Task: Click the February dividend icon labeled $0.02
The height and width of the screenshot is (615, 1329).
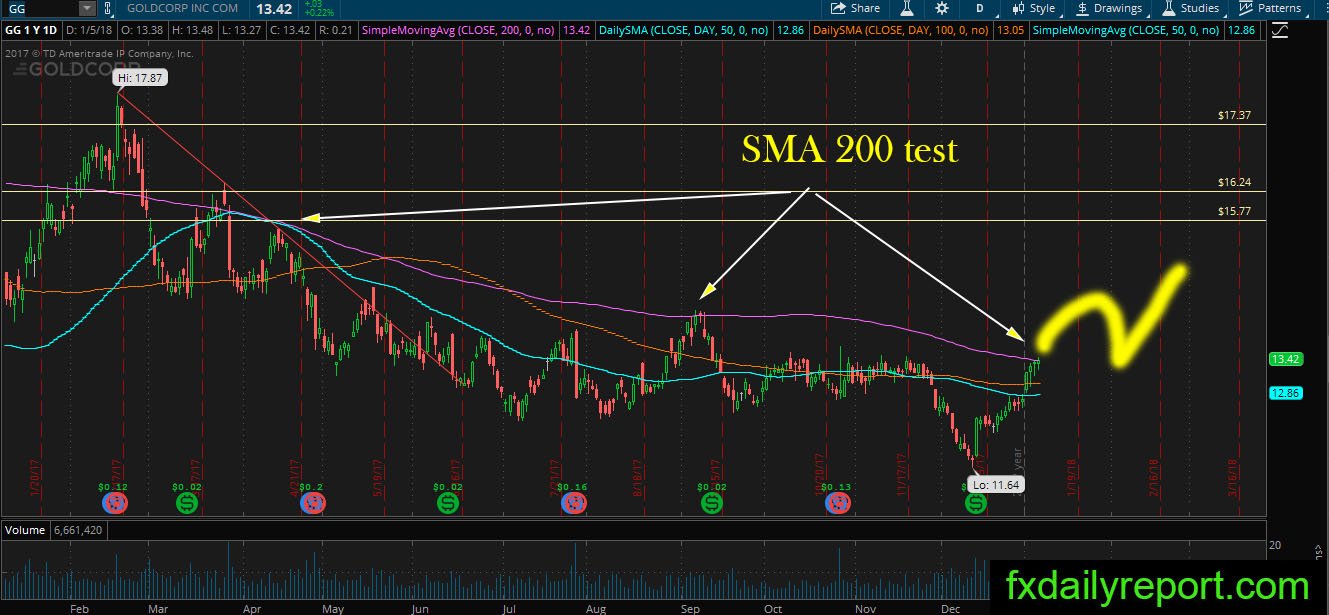Action: tap(186, 504)
